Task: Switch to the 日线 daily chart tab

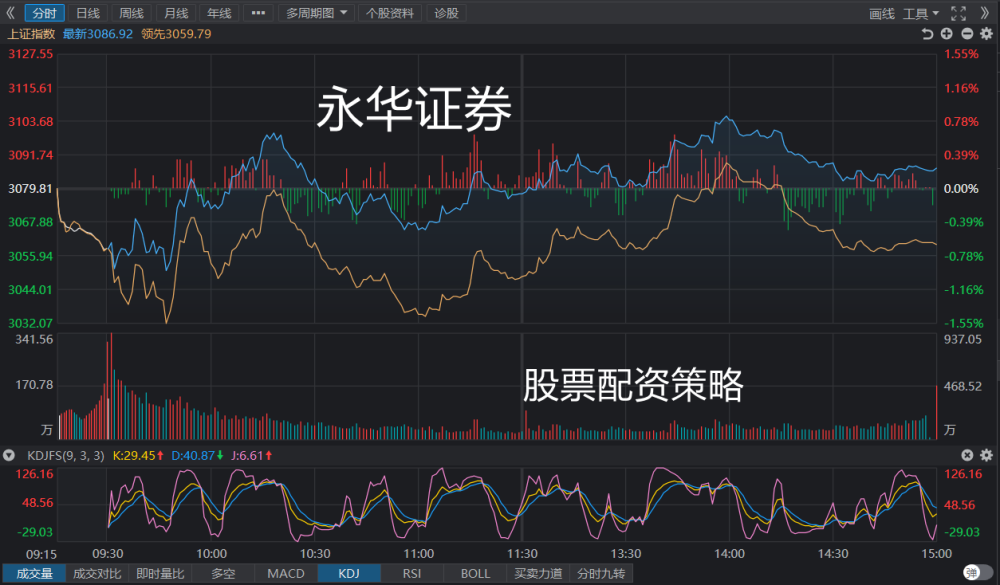Action: pyautogui.click(x=88, y=13)
